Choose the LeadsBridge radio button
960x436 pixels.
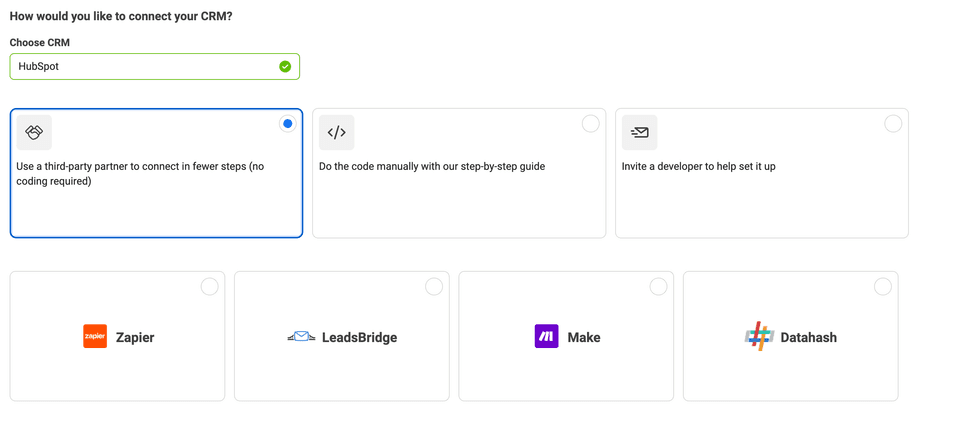tap(434, 287)
